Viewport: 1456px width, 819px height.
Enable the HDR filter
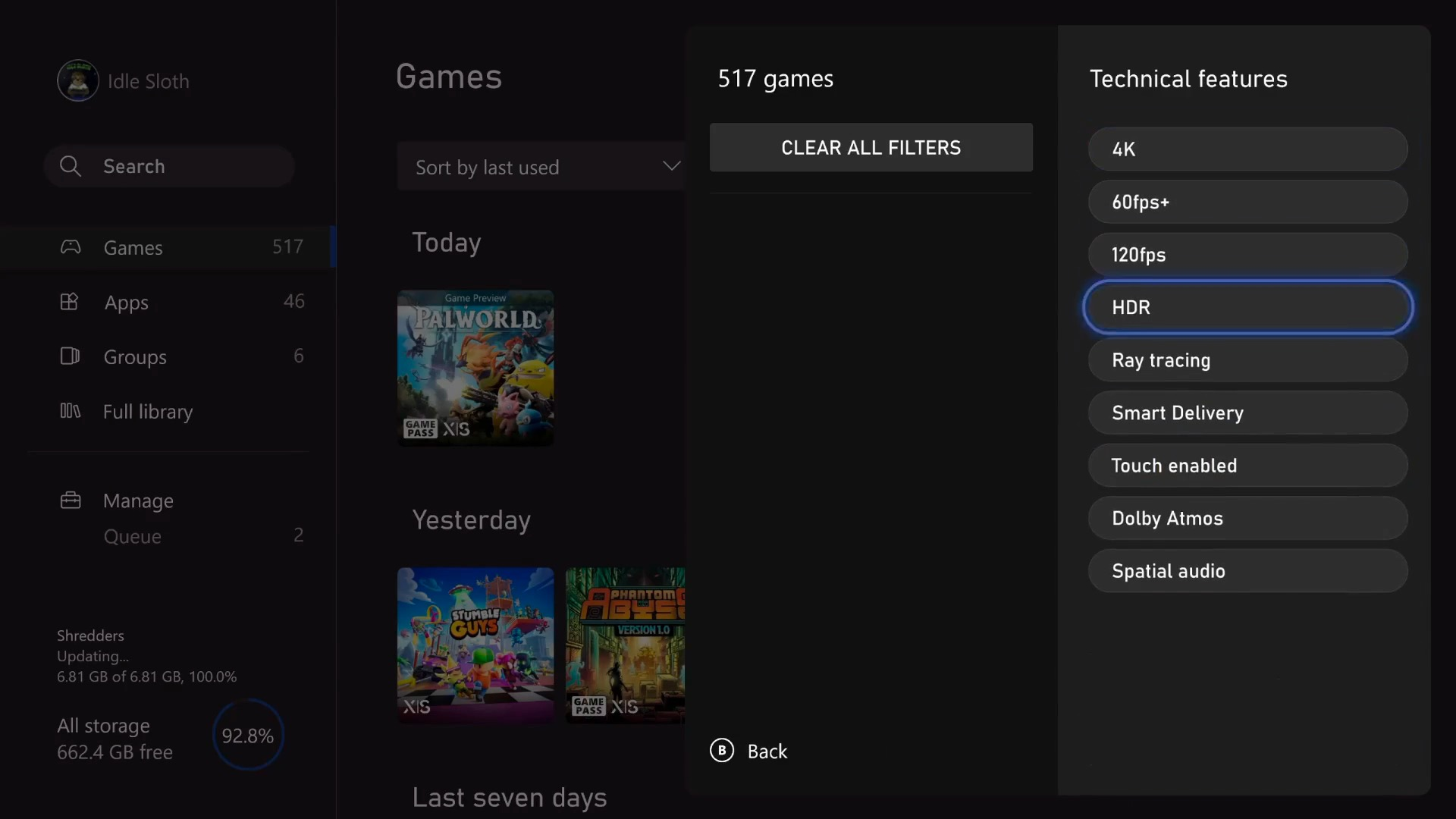(x=1247, y=307)
